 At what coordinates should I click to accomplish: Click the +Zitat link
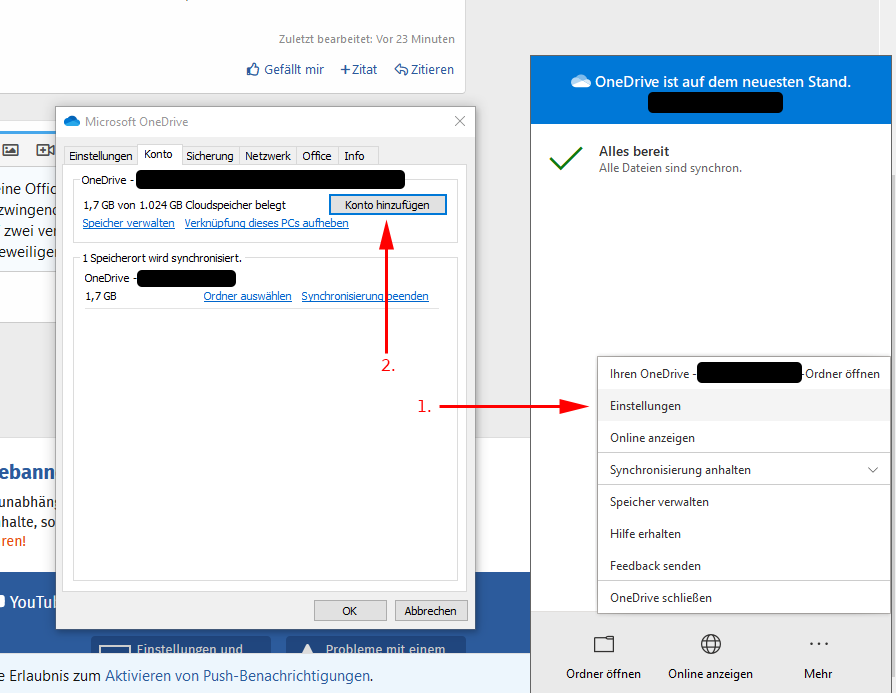(x=358, y=70)
